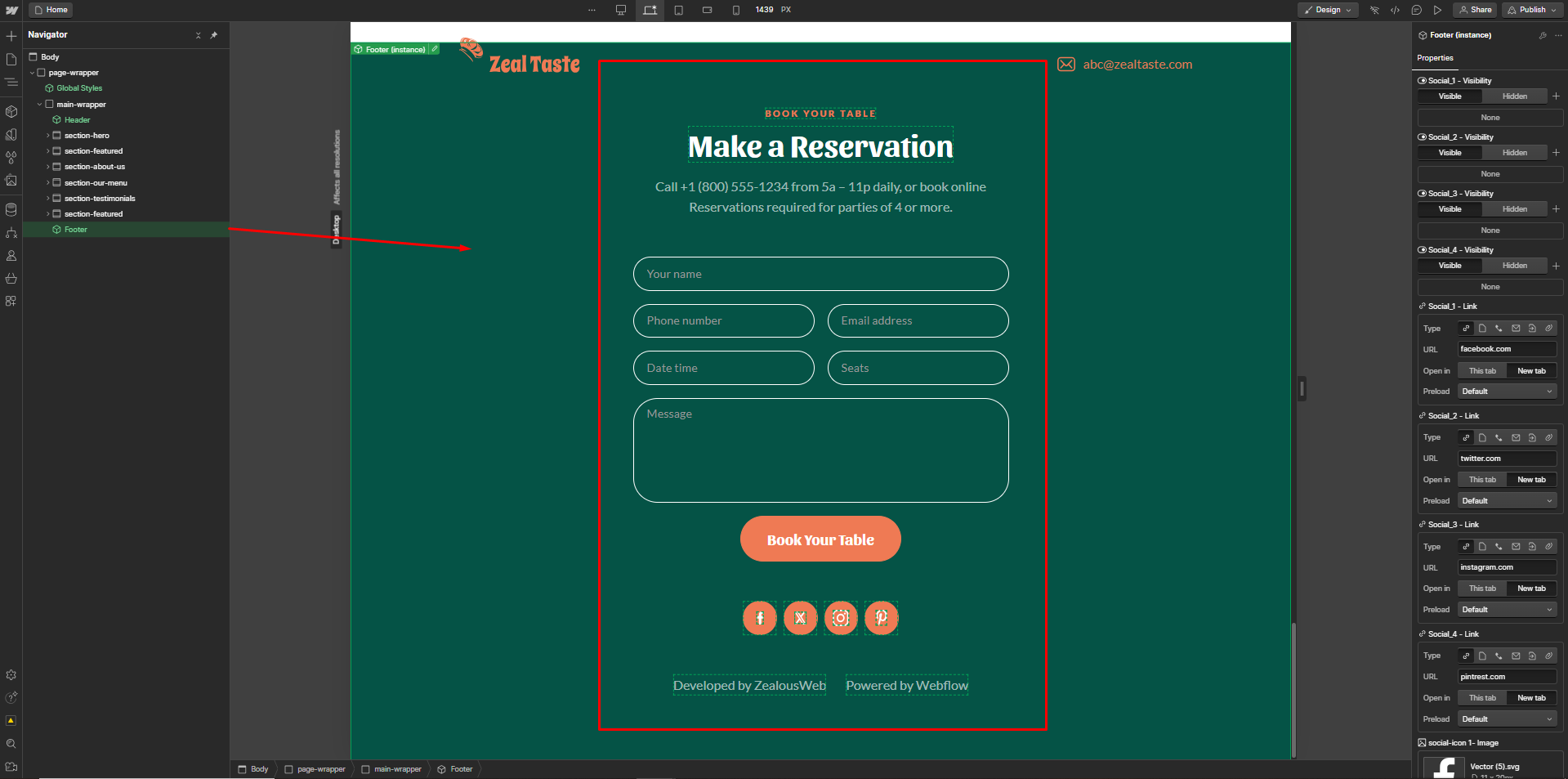The image size is (1568, 779).
Task: Open the Add Elements panel
Action: [x=11, y=36]
